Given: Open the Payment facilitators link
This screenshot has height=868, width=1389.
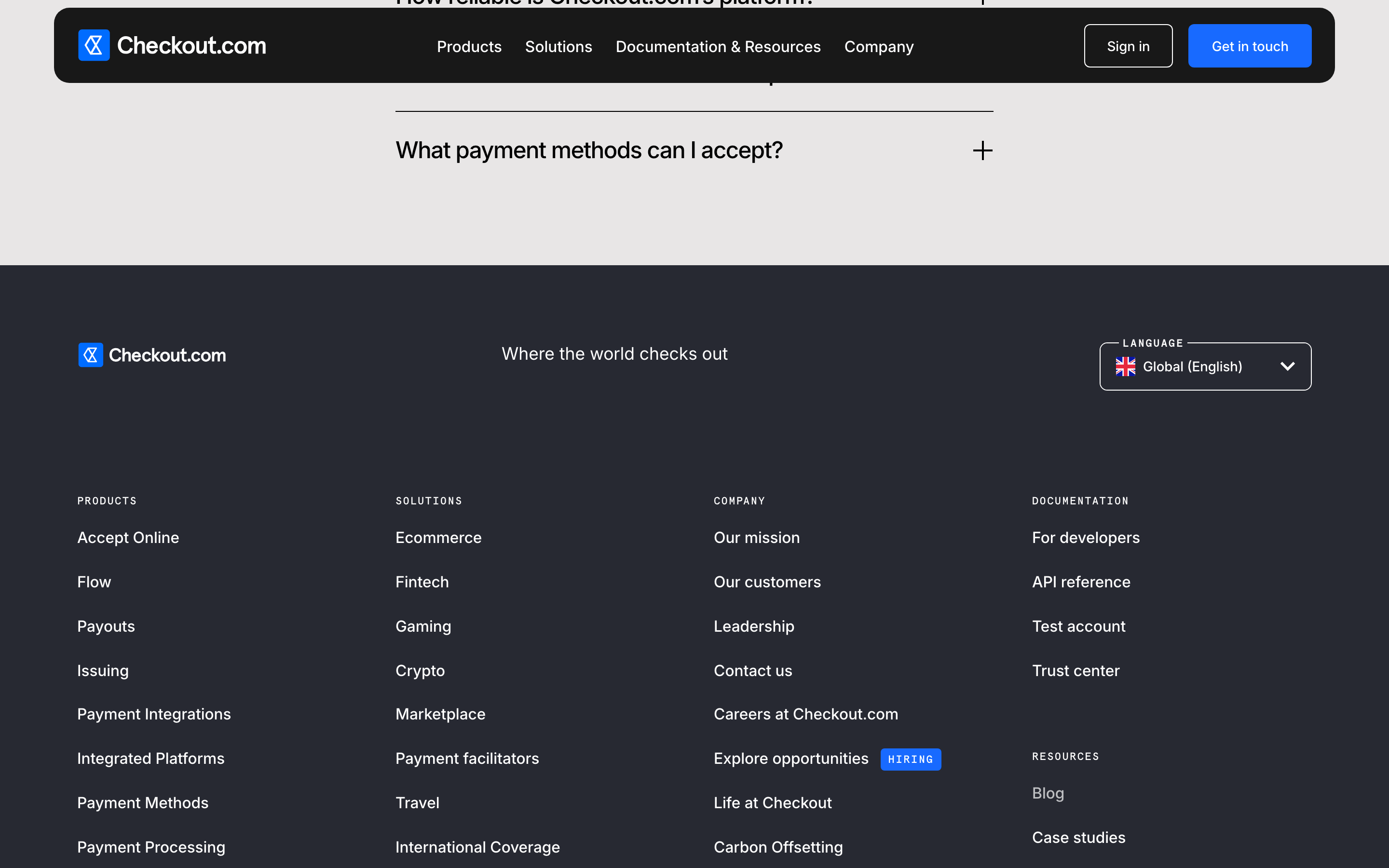Looking at the screenshot, I should click(467, 759).
